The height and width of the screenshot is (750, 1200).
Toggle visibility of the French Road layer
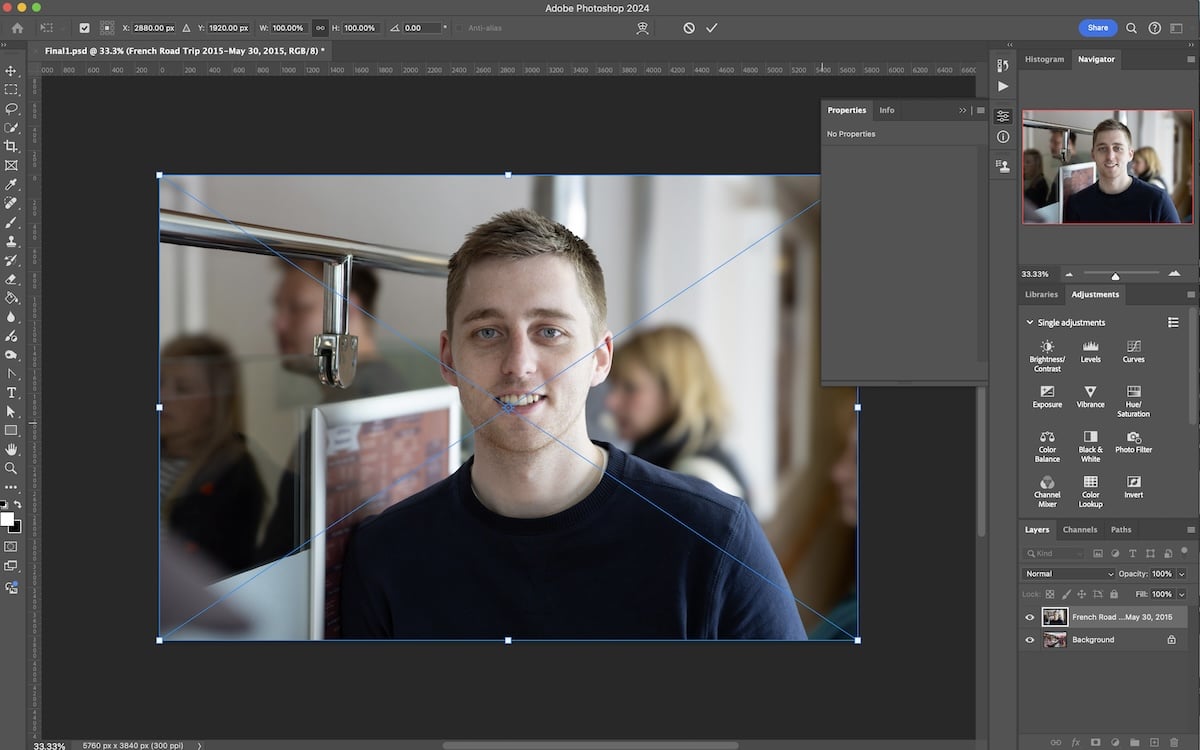point(1029,617)
